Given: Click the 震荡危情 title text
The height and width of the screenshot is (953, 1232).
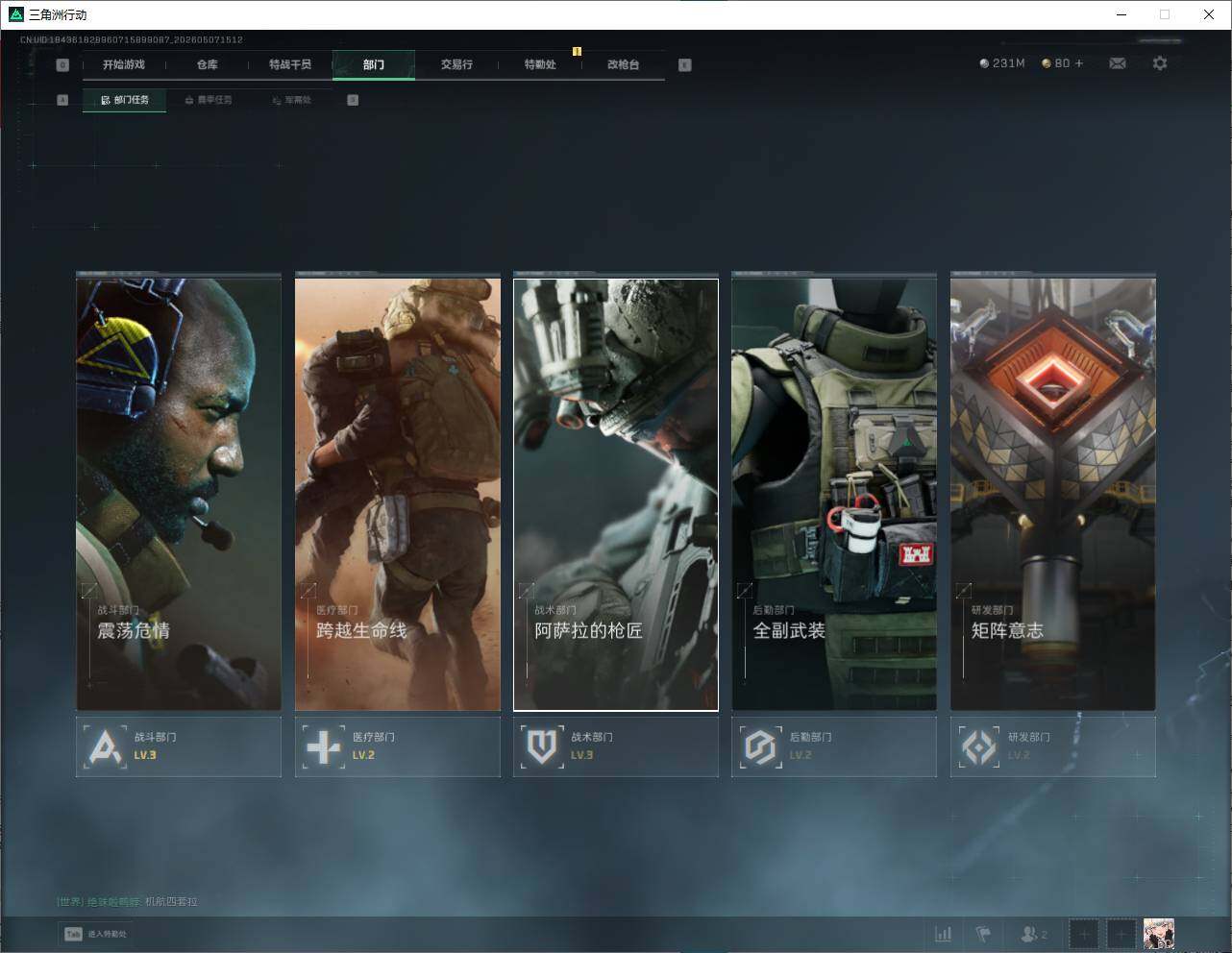Looking at the screenshot, I should click(x=134, y=630).
